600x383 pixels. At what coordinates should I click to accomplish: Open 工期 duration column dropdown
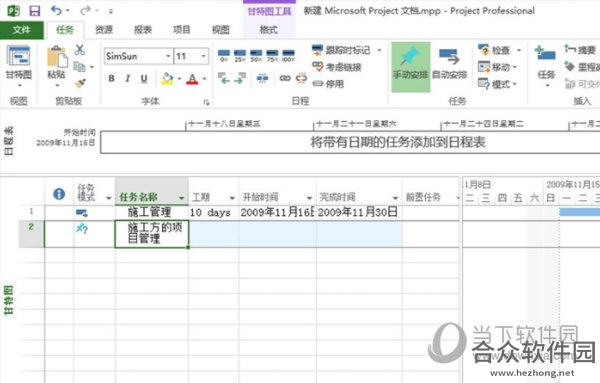[x=232, y=198]
